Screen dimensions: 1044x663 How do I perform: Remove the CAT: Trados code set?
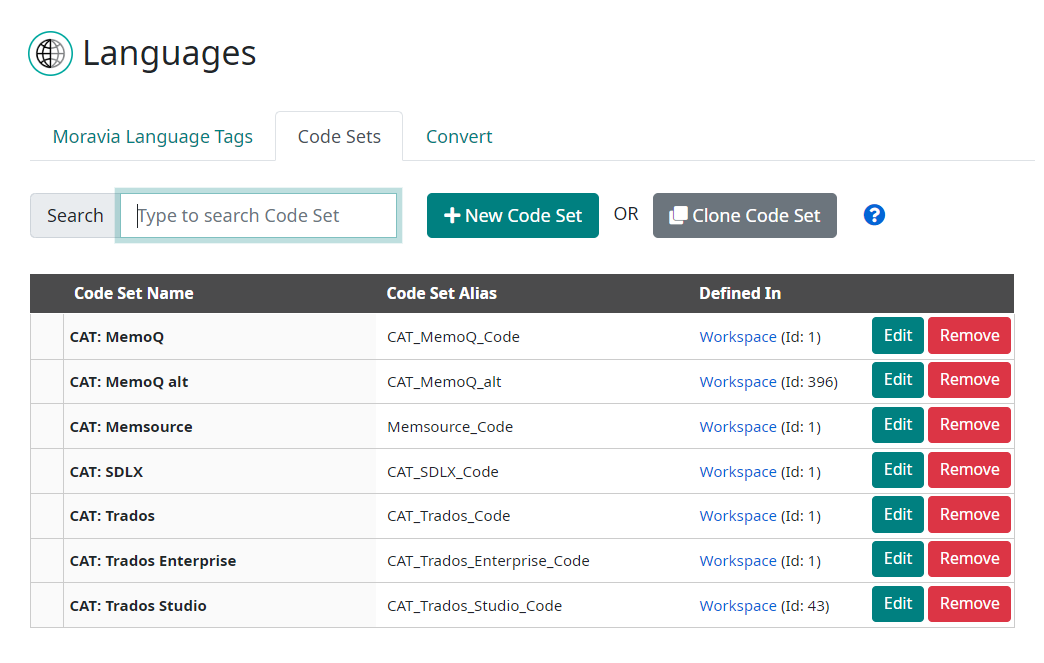pos(969,515)
